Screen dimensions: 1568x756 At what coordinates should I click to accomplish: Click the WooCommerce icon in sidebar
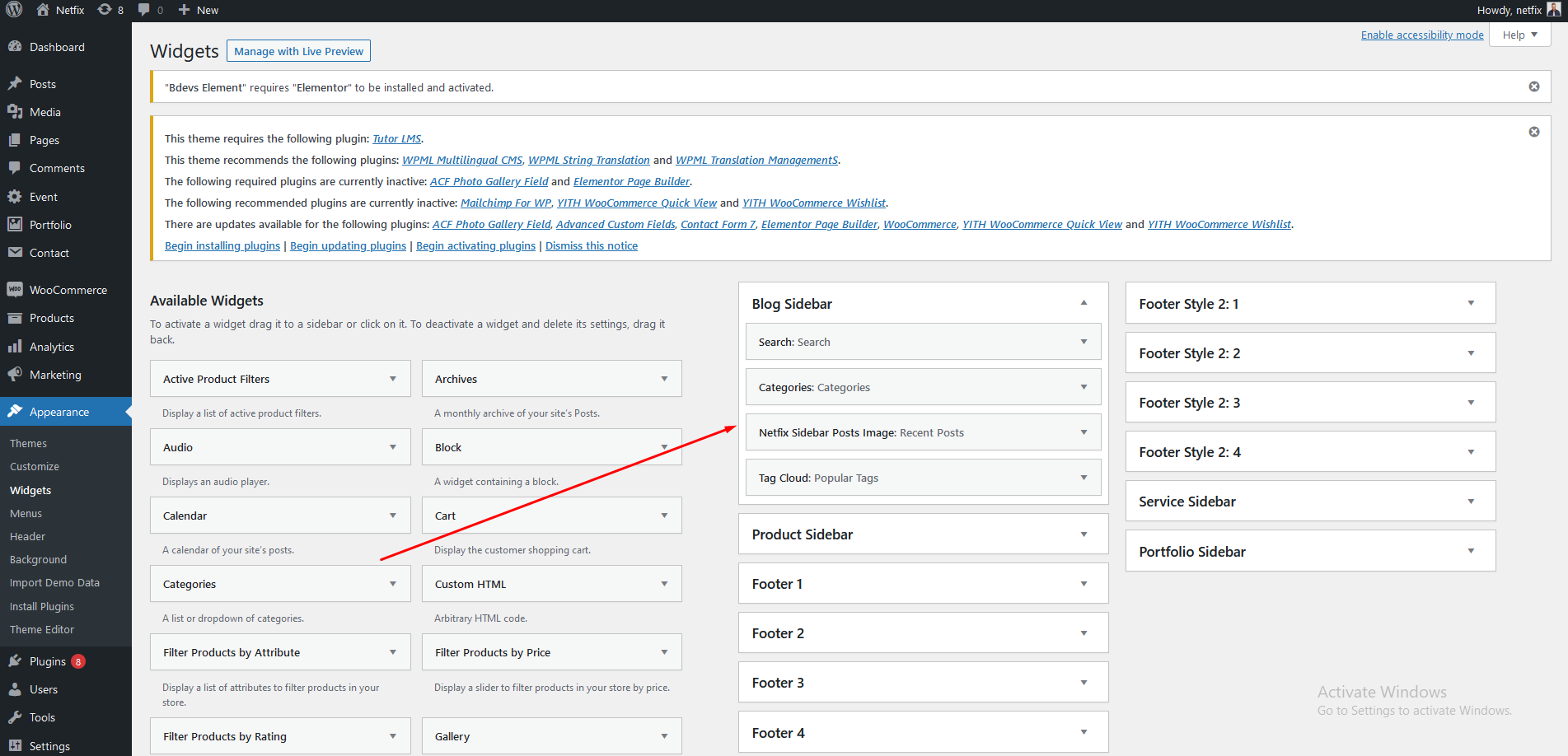15,290
